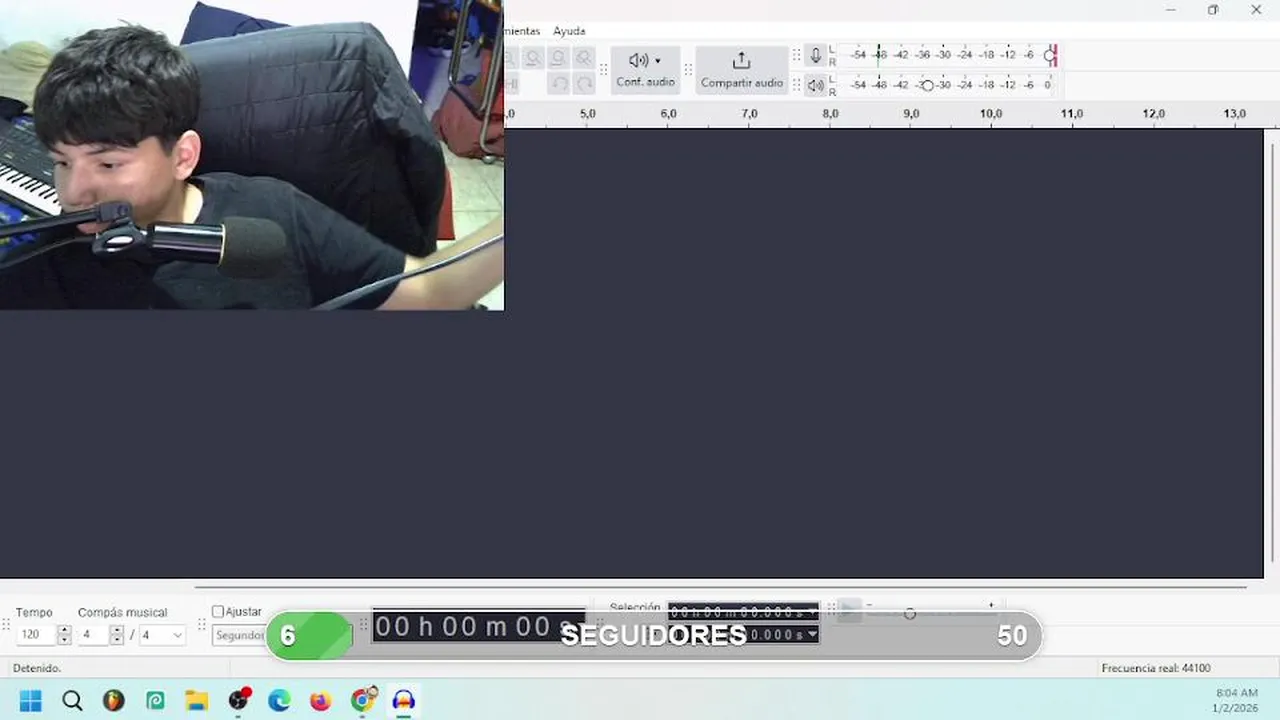The height and width of the screenshot is (720, 1280).
Task: Click the Compás musical numerator stepper
Action: click(x=116, y=635)
